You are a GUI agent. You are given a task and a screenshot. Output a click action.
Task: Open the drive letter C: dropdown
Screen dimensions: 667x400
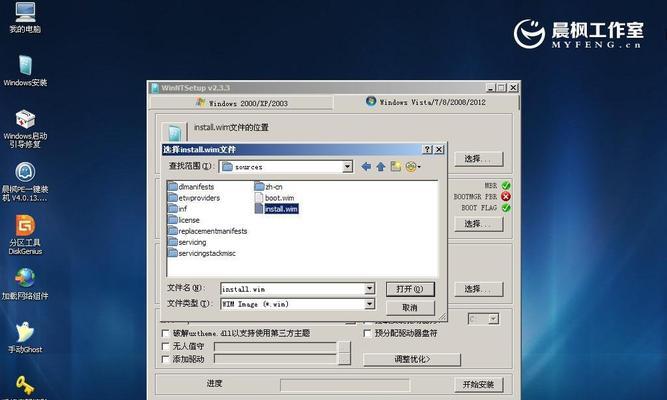[x=493, y=319]
